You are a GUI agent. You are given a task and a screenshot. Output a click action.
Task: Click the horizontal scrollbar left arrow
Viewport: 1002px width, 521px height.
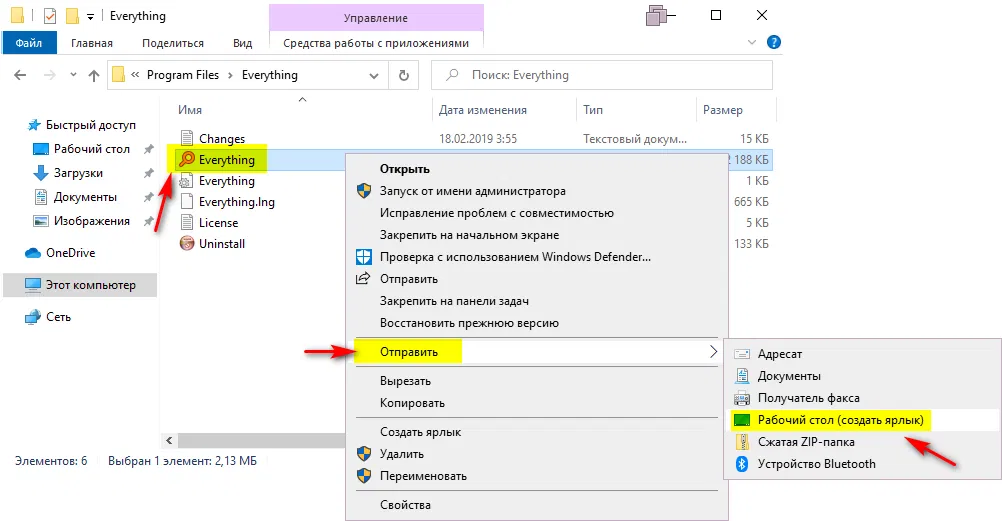(x=169, y=440)
